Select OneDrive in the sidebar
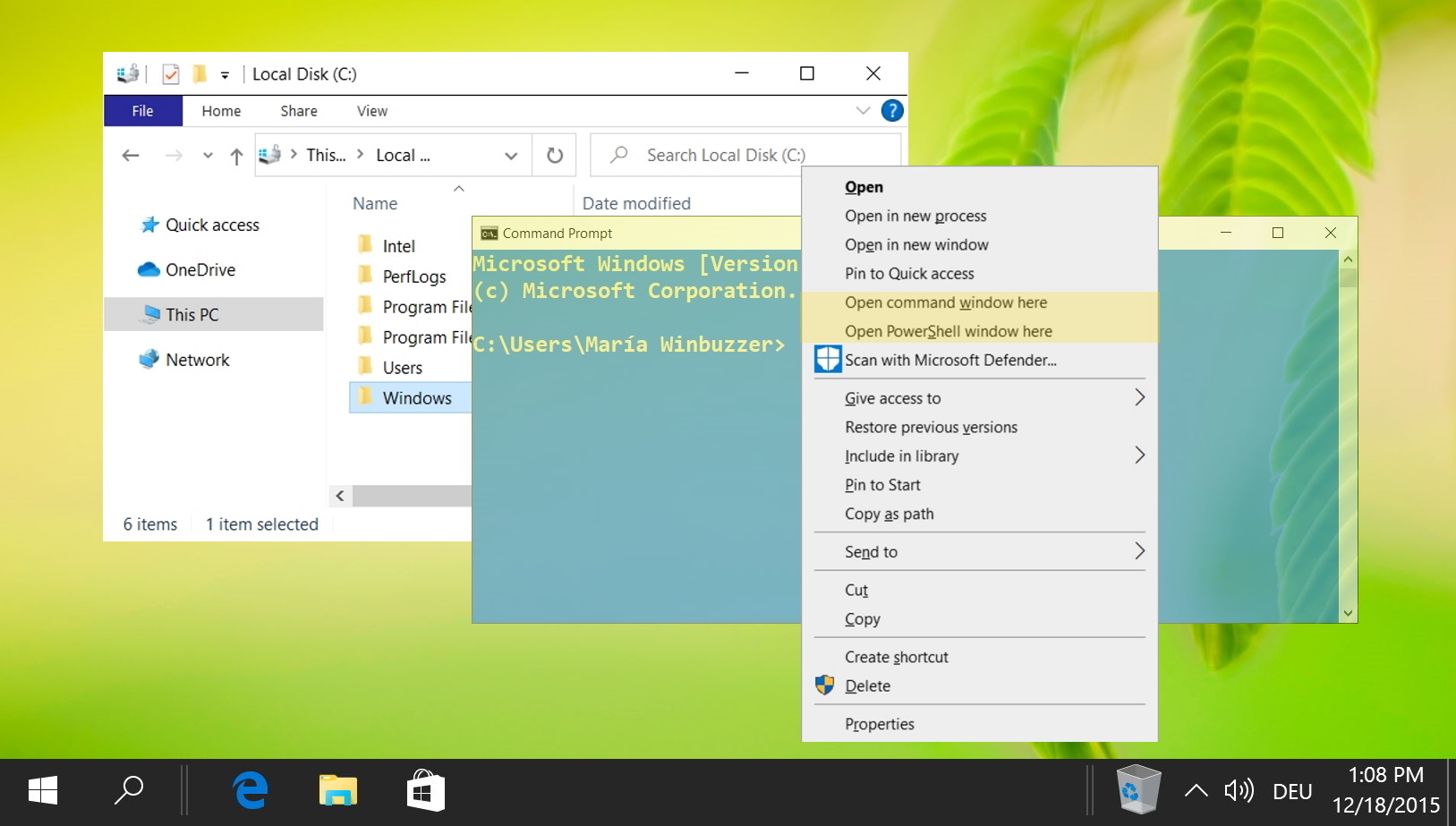Image resolution: width=1456 pixels, height=826 pixels. [200, 269]
